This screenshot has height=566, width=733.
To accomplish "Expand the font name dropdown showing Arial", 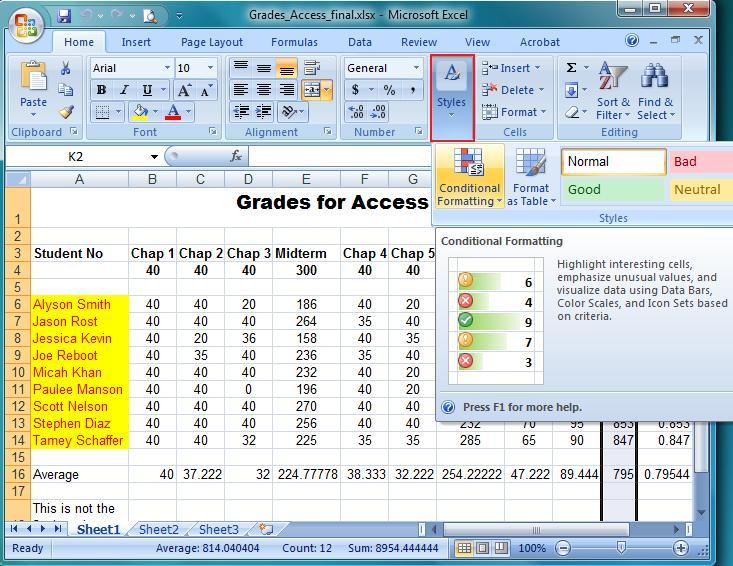I will pos(164,68).
